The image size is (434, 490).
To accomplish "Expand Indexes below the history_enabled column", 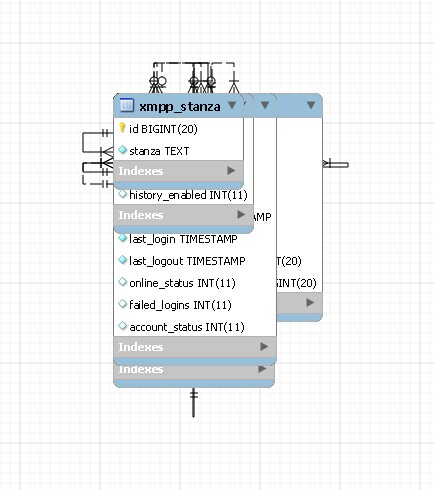I will click(x=241, y=215).
